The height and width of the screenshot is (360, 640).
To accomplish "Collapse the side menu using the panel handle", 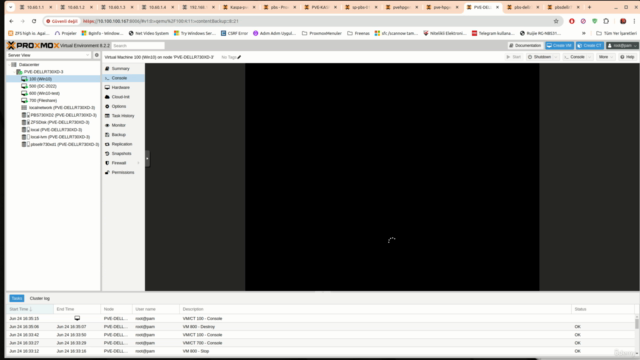I will (147, 158).
